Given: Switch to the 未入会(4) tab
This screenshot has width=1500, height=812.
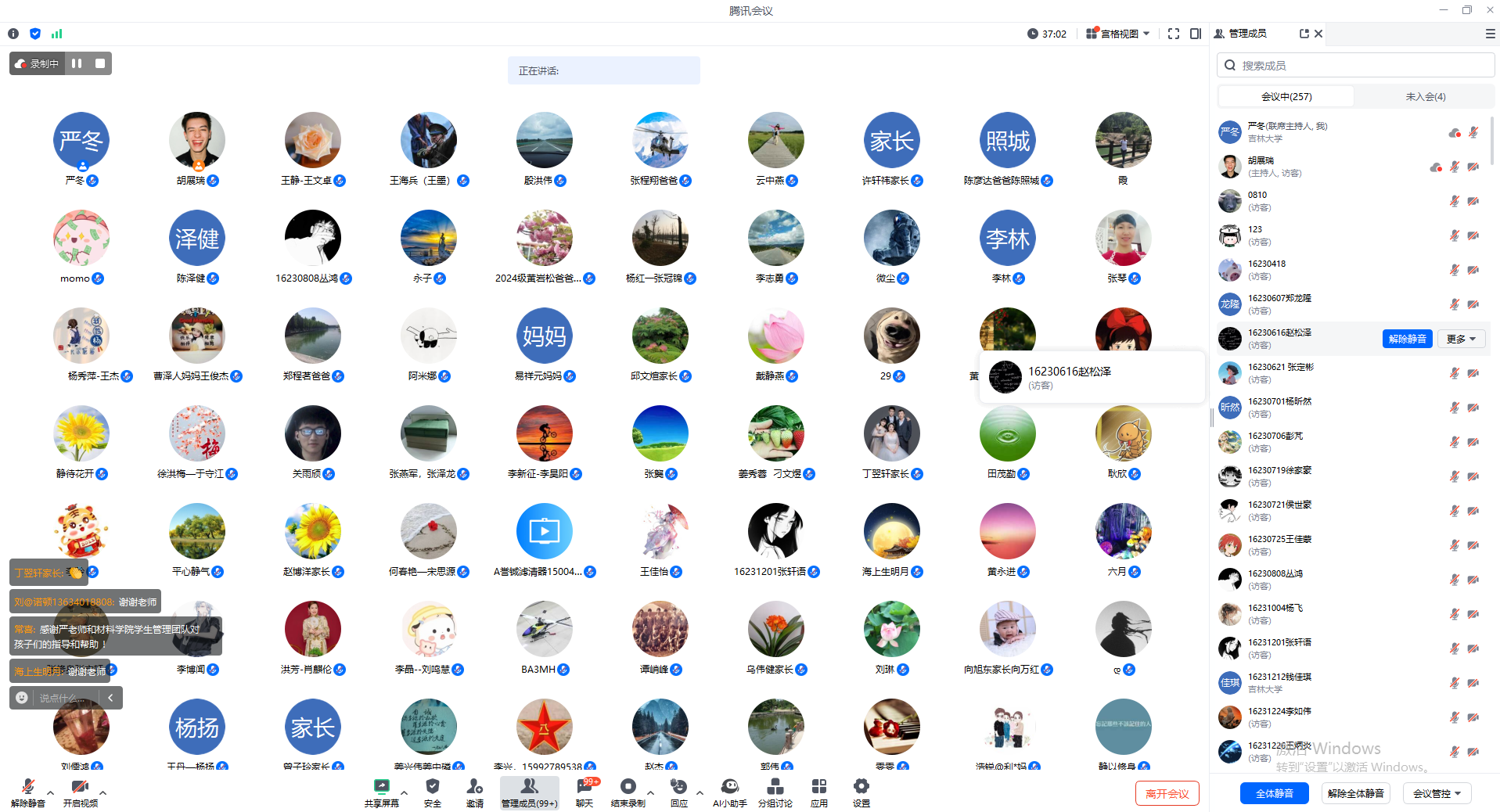Looking at the screenshot, I should click(1425, 97).
